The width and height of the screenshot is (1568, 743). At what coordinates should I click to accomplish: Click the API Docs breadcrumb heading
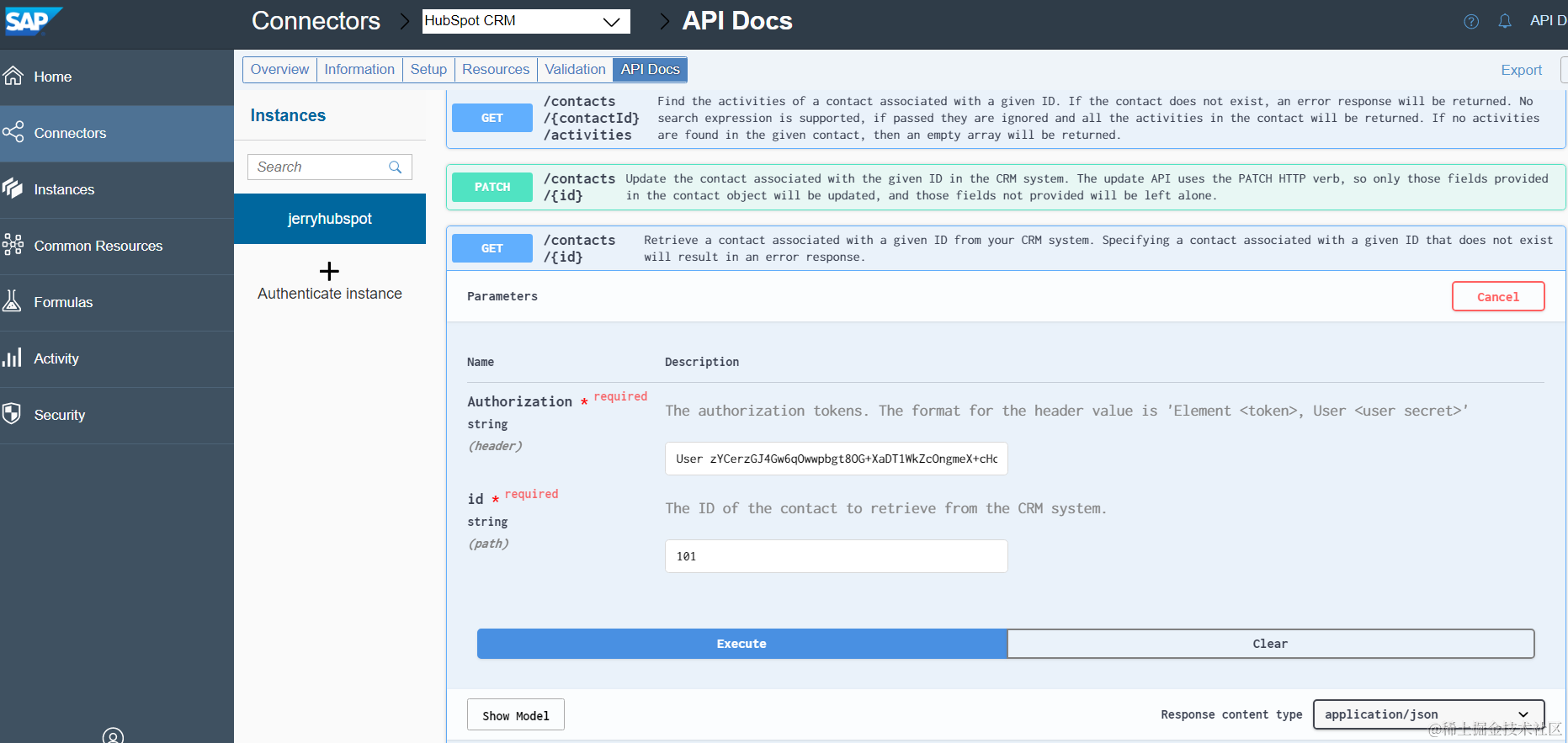[737, 21]
